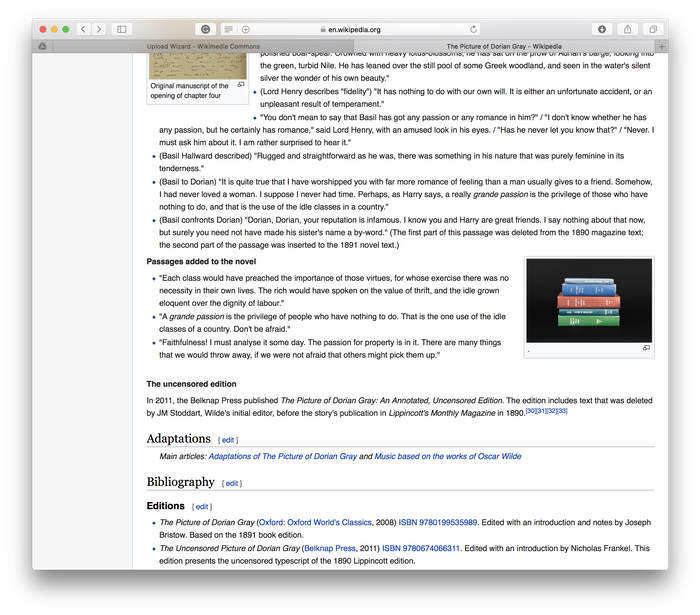Go forward with Safari's forward arrow
This screenshot has height=615, width=700.
(99, 29)
